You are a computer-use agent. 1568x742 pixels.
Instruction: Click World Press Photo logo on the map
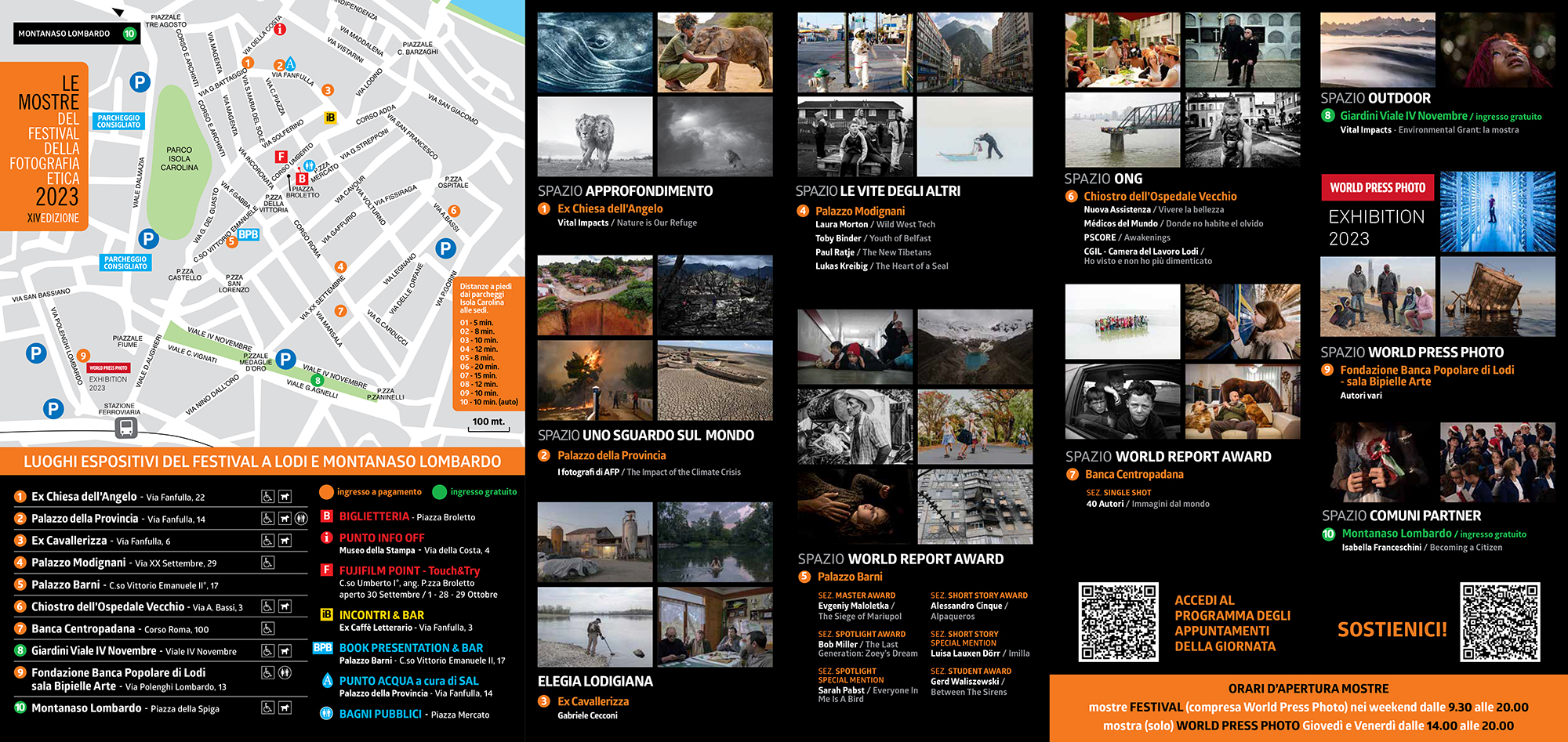[108, 367]
